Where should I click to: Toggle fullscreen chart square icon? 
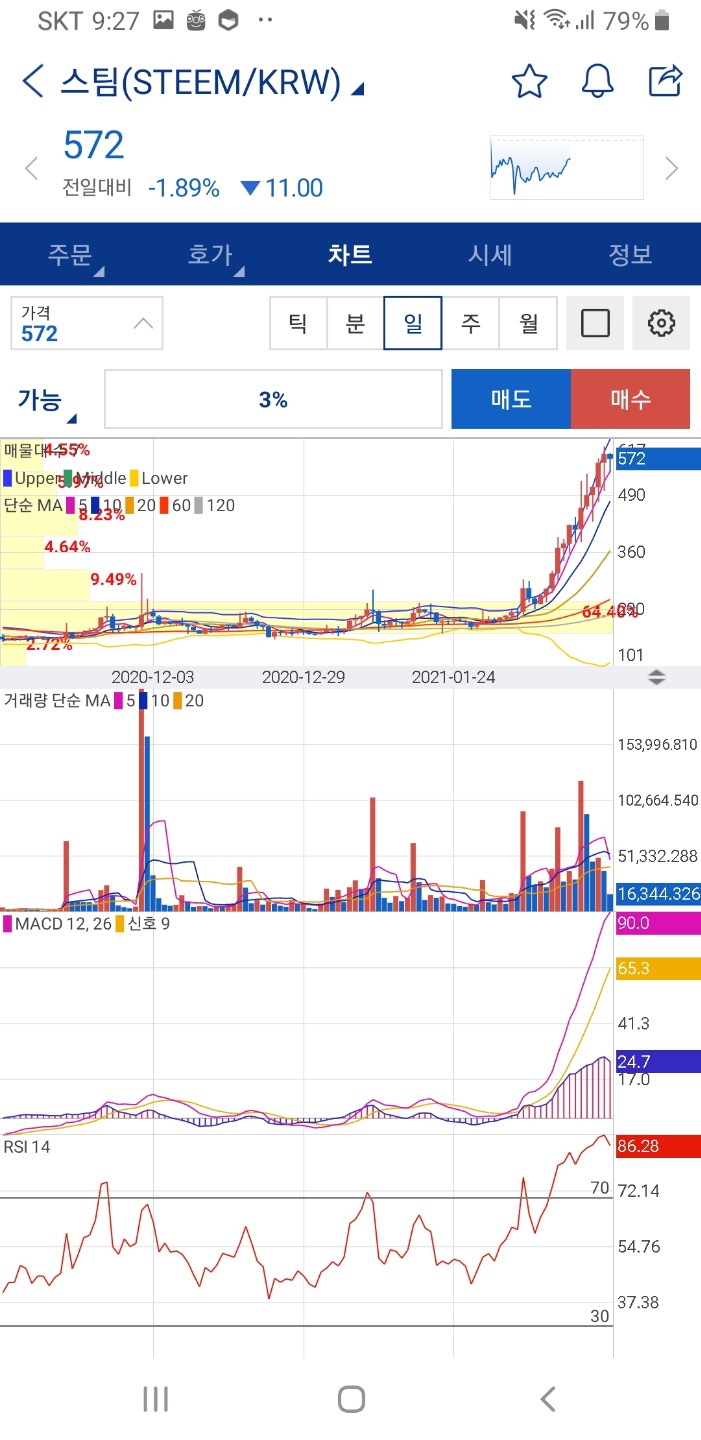(595, 323)
